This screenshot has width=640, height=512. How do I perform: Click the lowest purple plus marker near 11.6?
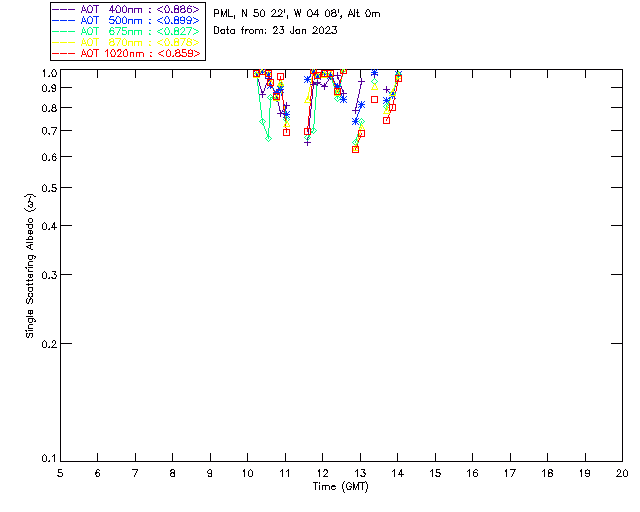[307, 142]
